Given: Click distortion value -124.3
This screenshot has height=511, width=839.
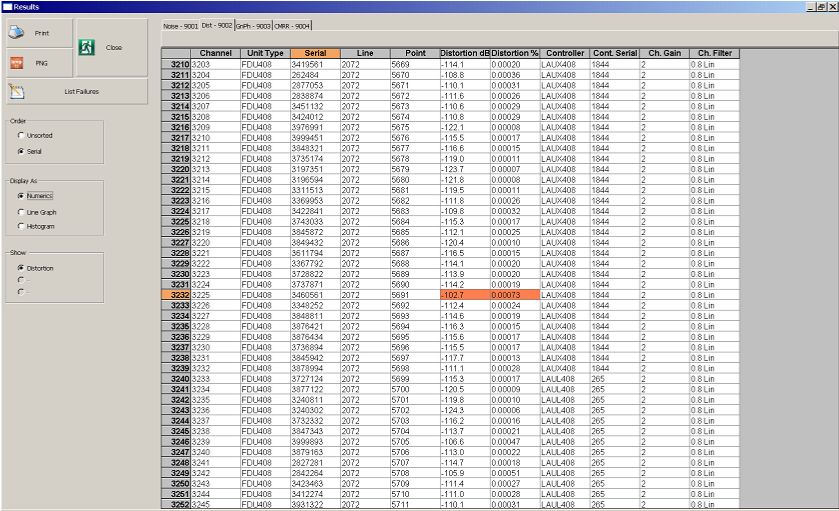Looking at the screenshot, I should click(x=465, y=410).
